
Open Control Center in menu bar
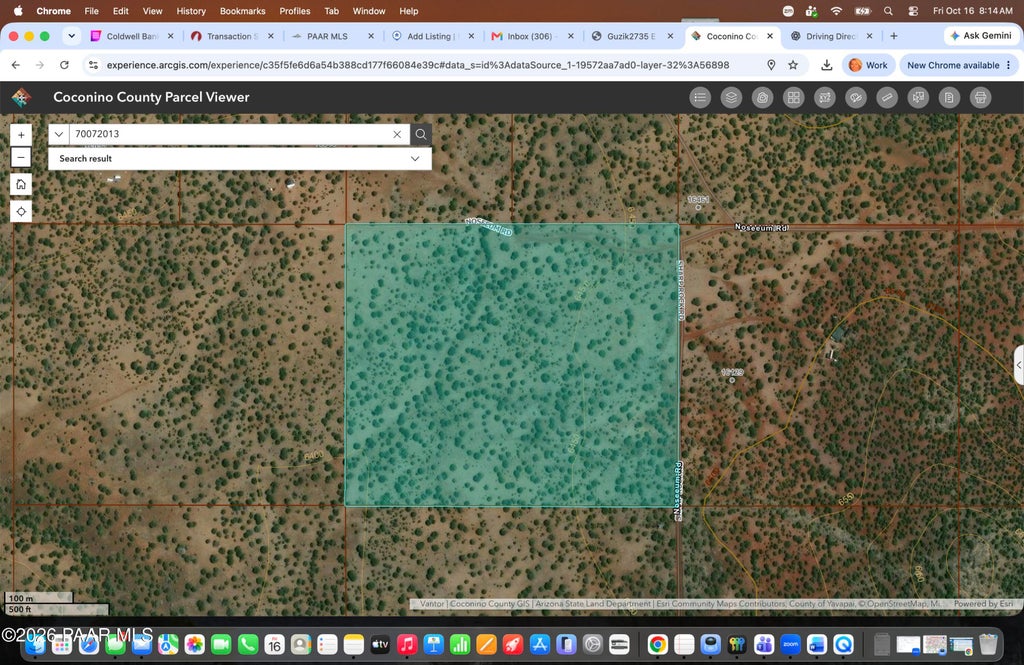tap(913, 10)
